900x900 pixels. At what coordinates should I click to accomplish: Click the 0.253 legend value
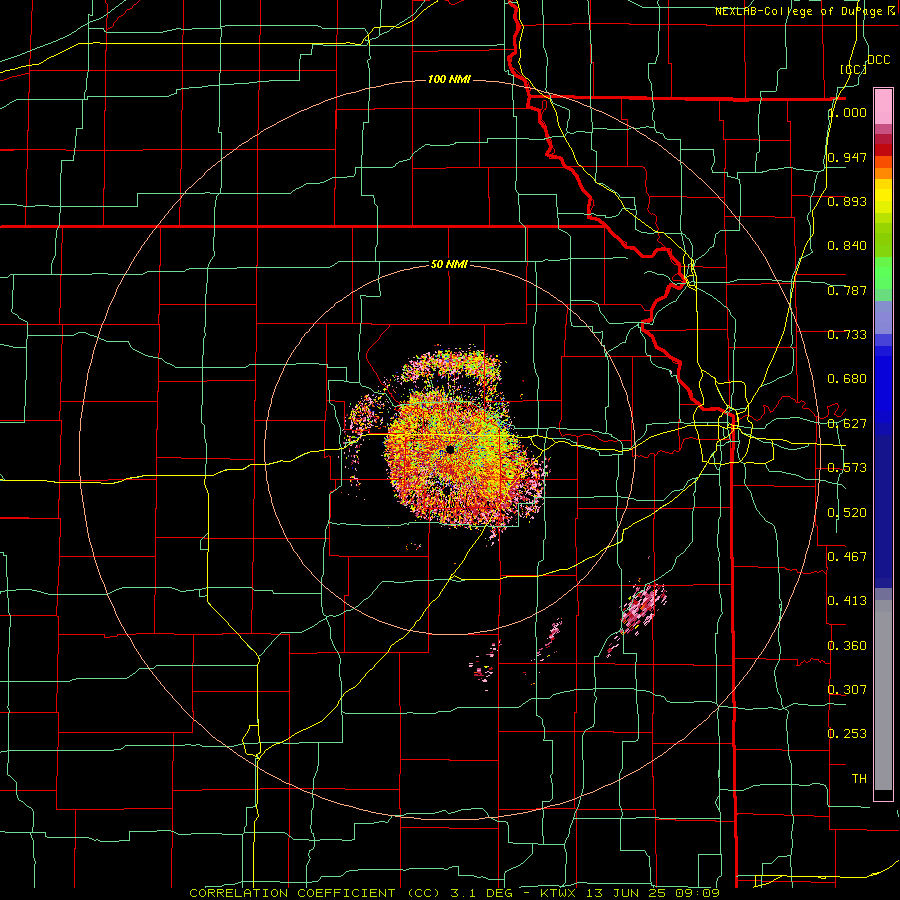[847, 734]
